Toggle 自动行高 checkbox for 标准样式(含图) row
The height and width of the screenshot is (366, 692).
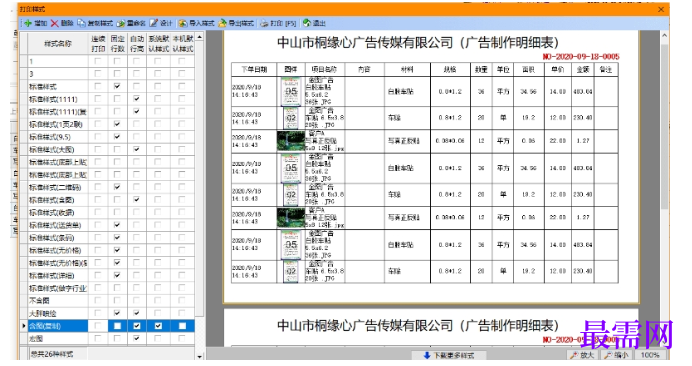136,200
